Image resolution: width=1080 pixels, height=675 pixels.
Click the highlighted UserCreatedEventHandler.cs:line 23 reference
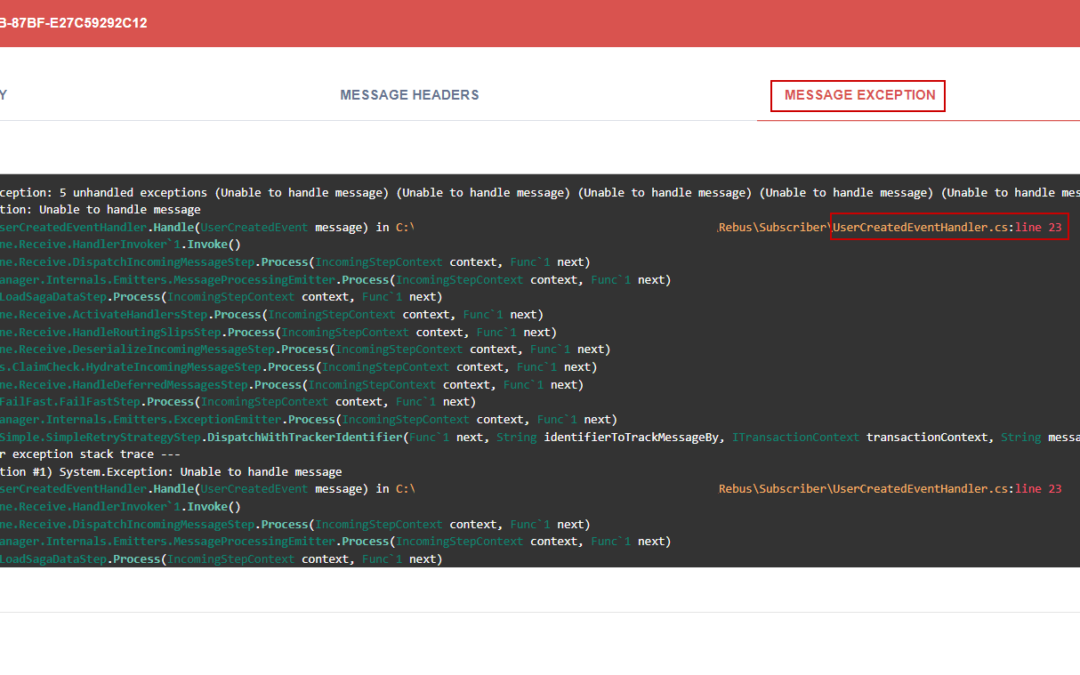pos(948,227)
